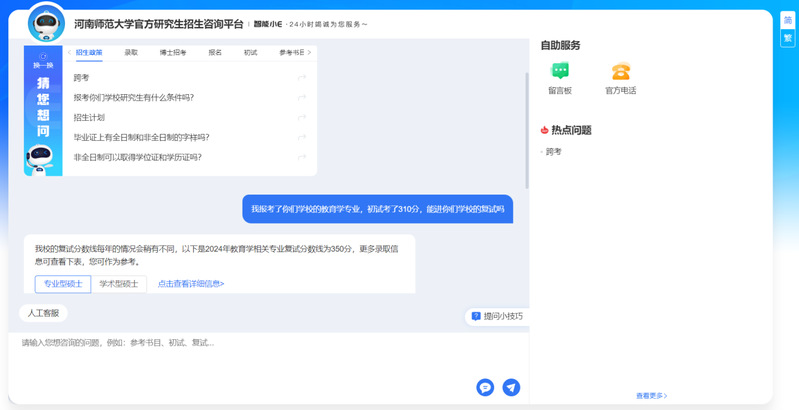Click the robot avatar in the header
Viewport: 799px width, 410px height.
point(46,22)
